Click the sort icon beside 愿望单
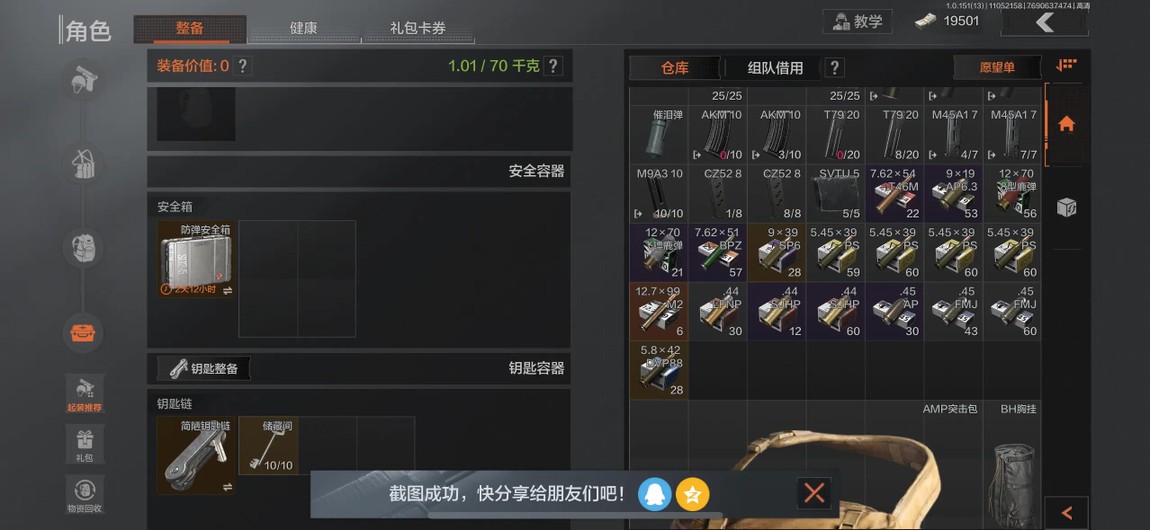This screenshot has width=1150, height=530. pos(1066,66)
